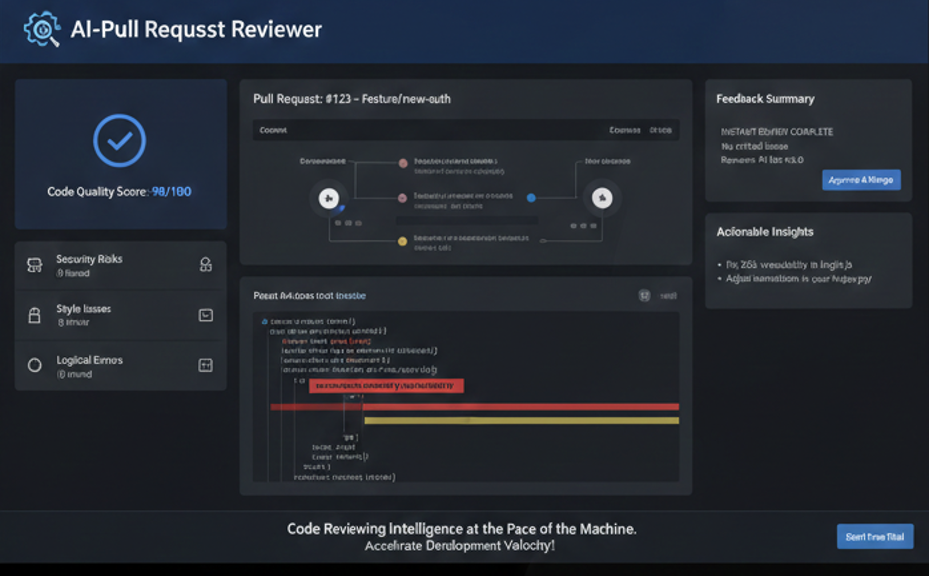Click the yellow highlight bar in code
929x576 pixels.
tap(520, 421)
